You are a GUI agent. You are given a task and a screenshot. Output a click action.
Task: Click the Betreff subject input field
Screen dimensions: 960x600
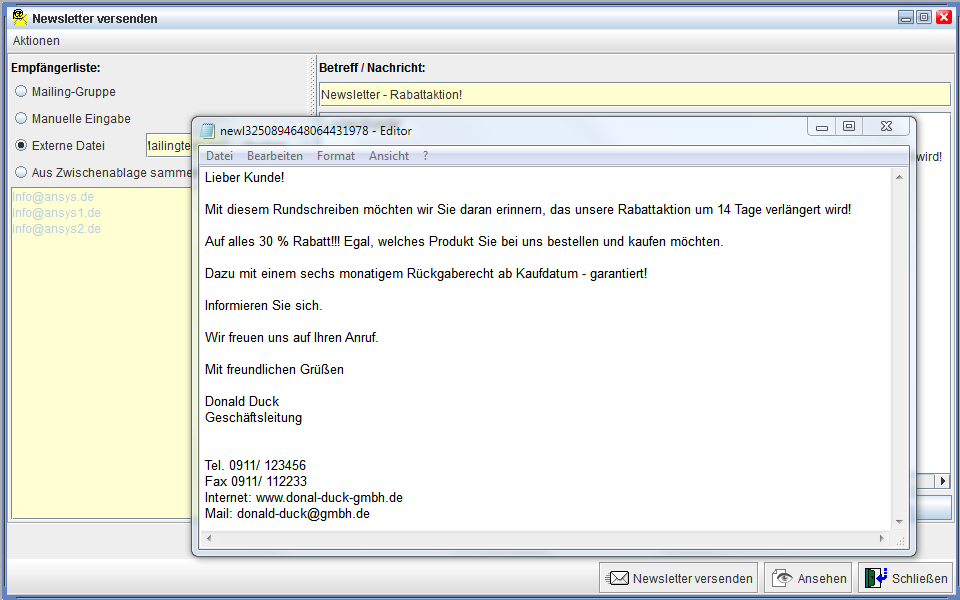coord(634,95)
